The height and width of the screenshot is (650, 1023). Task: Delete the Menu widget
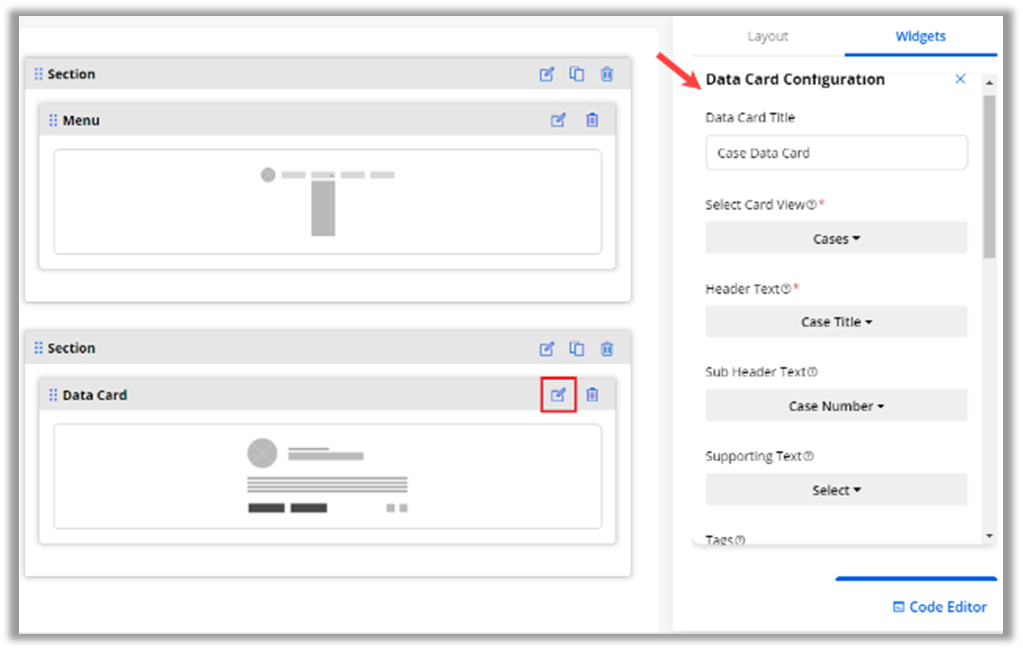tap(592, 120)
